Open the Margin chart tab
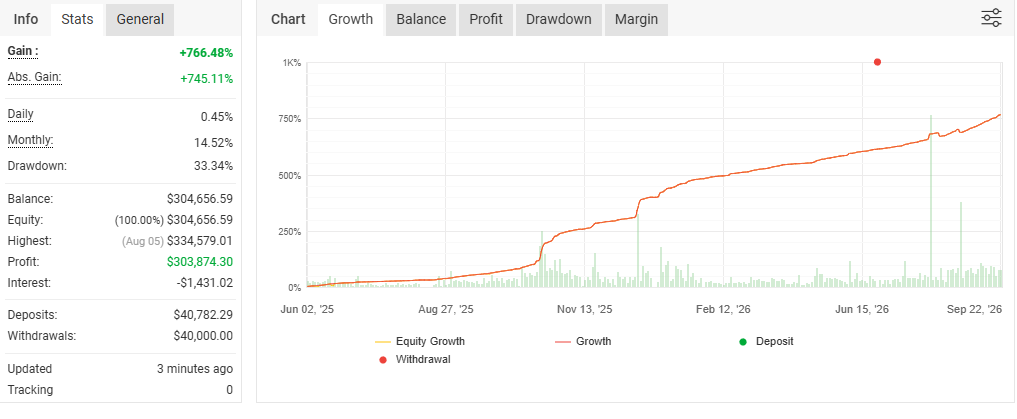1017x419 pixels. (636, 19)
